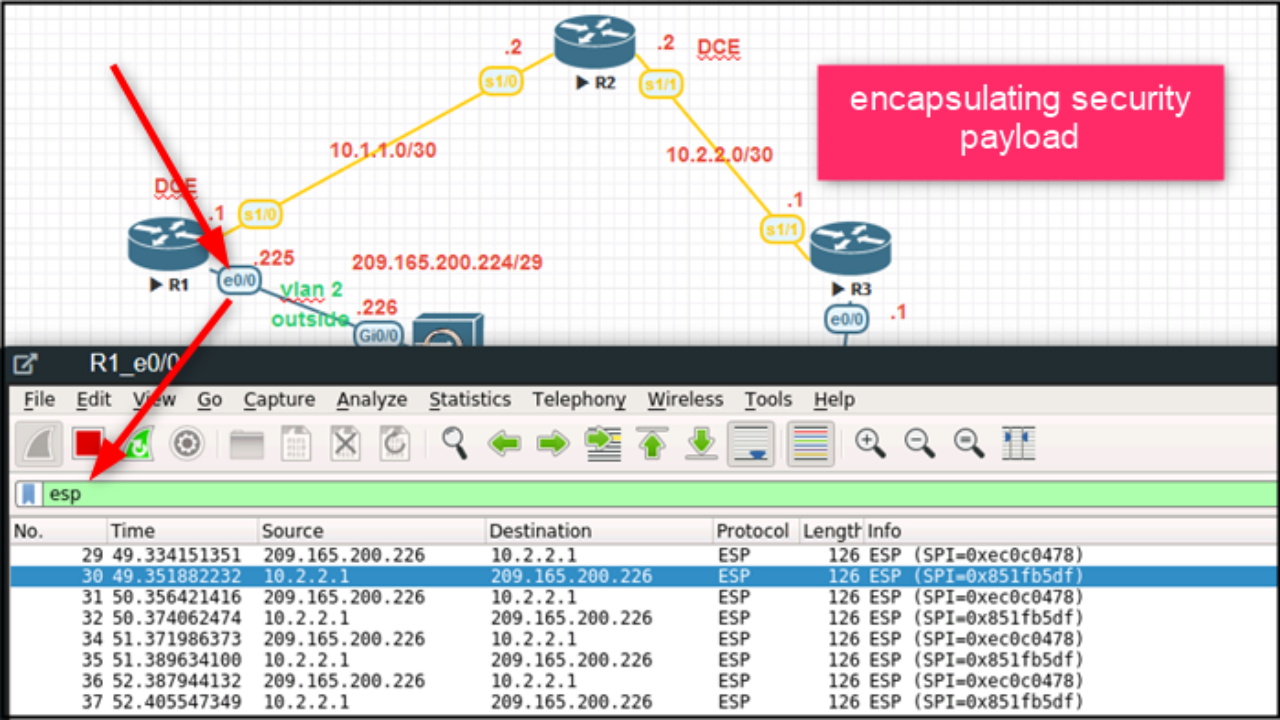Sort packets by the Info column header

[1070, 531]
